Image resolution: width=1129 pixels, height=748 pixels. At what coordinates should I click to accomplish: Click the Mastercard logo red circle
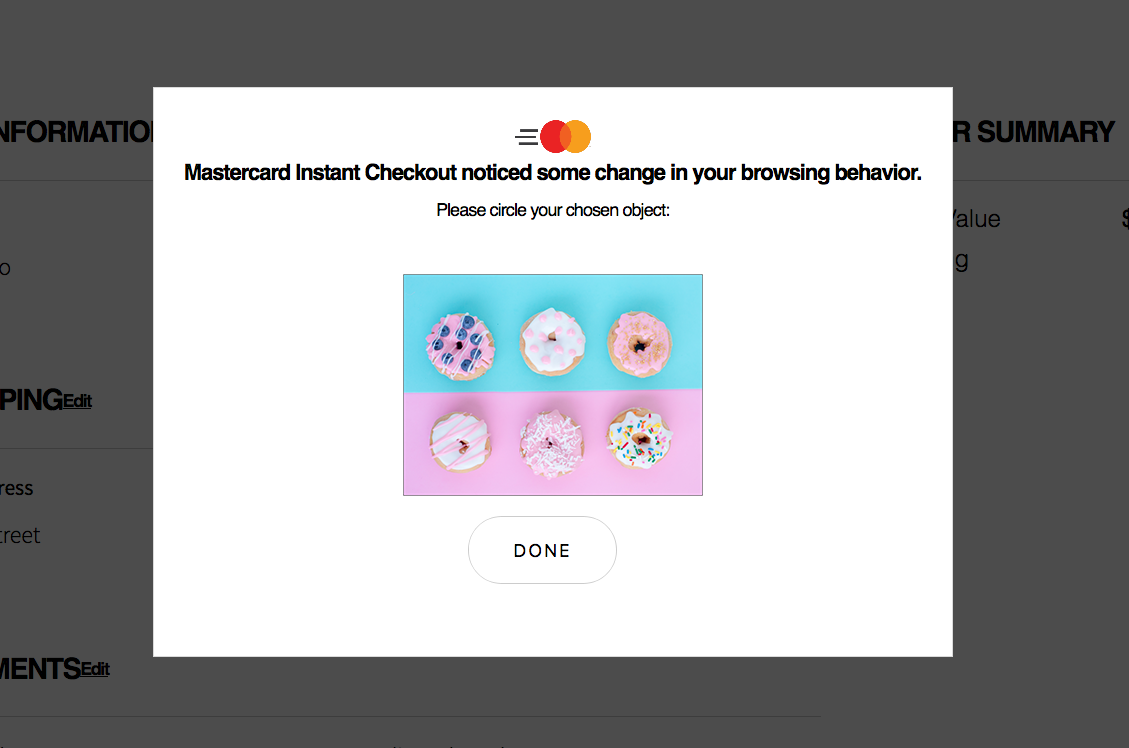tap(552, 136)
